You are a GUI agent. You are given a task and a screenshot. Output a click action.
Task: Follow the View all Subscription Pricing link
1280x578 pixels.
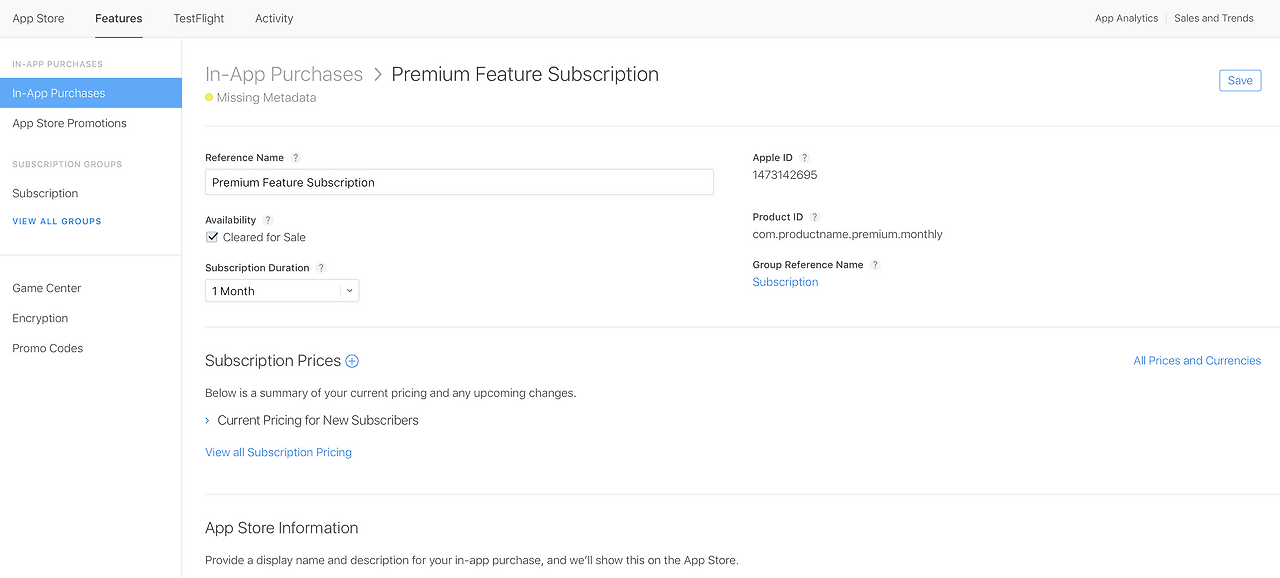point(278,452)
